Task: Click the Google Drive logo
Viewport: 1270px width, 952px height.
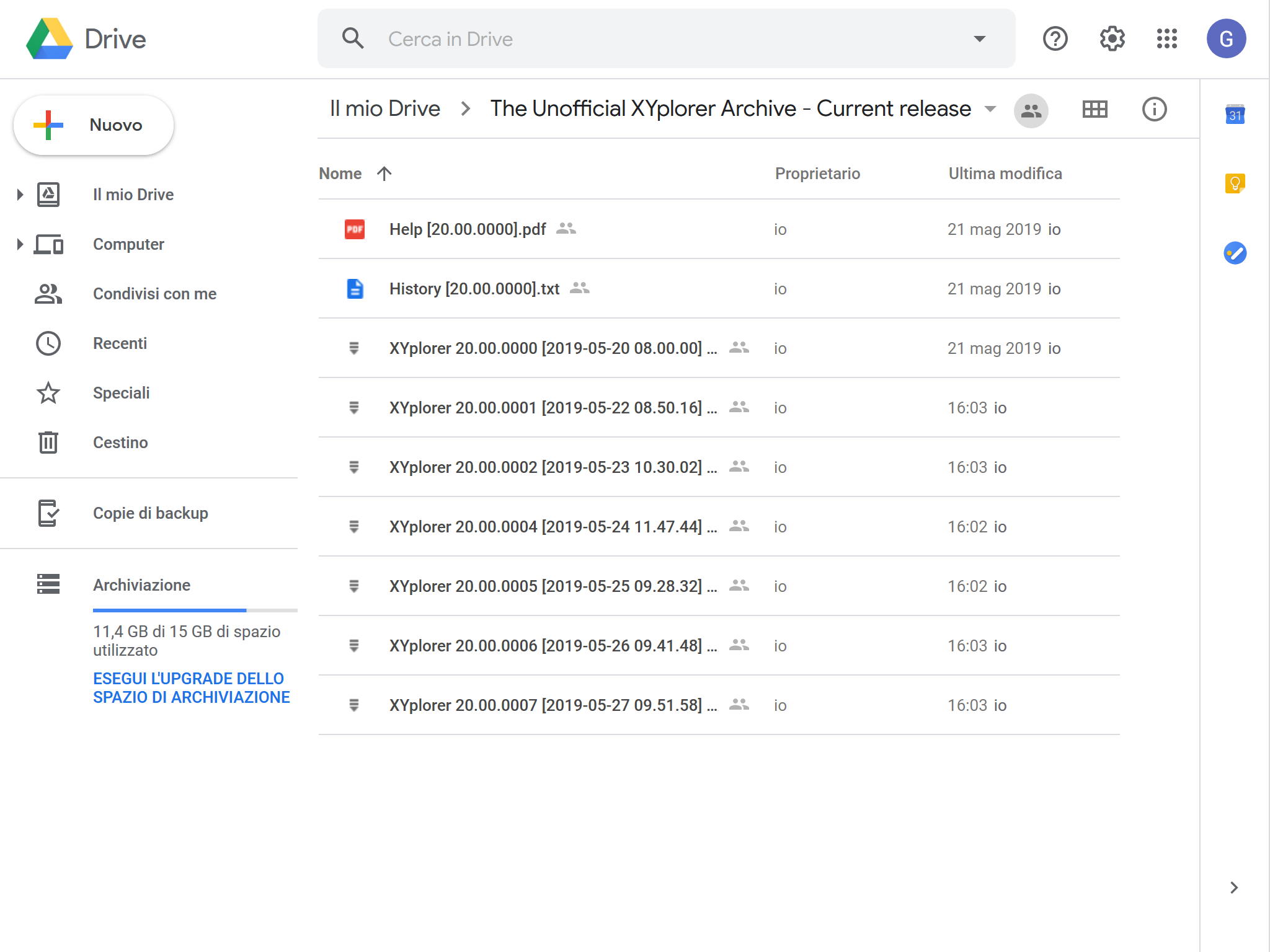Action: tap(50, 38)
